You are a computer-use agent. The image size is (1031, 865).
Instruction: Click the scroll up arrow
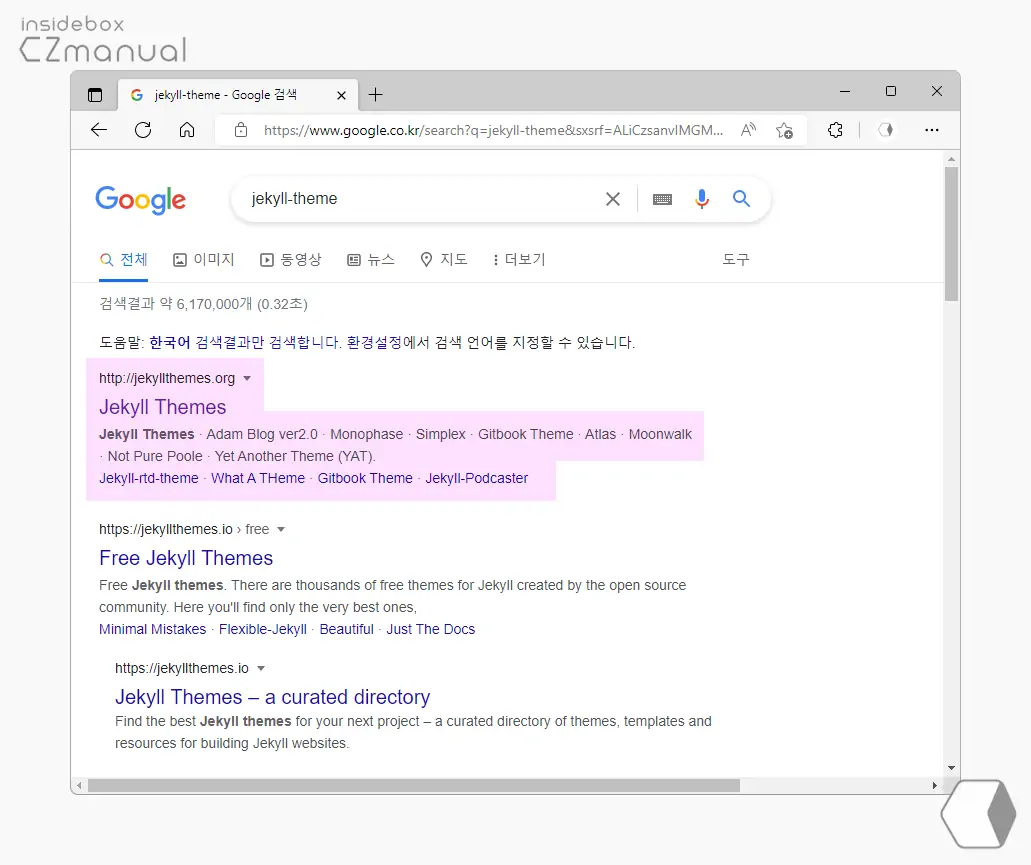tap(951, 160)
